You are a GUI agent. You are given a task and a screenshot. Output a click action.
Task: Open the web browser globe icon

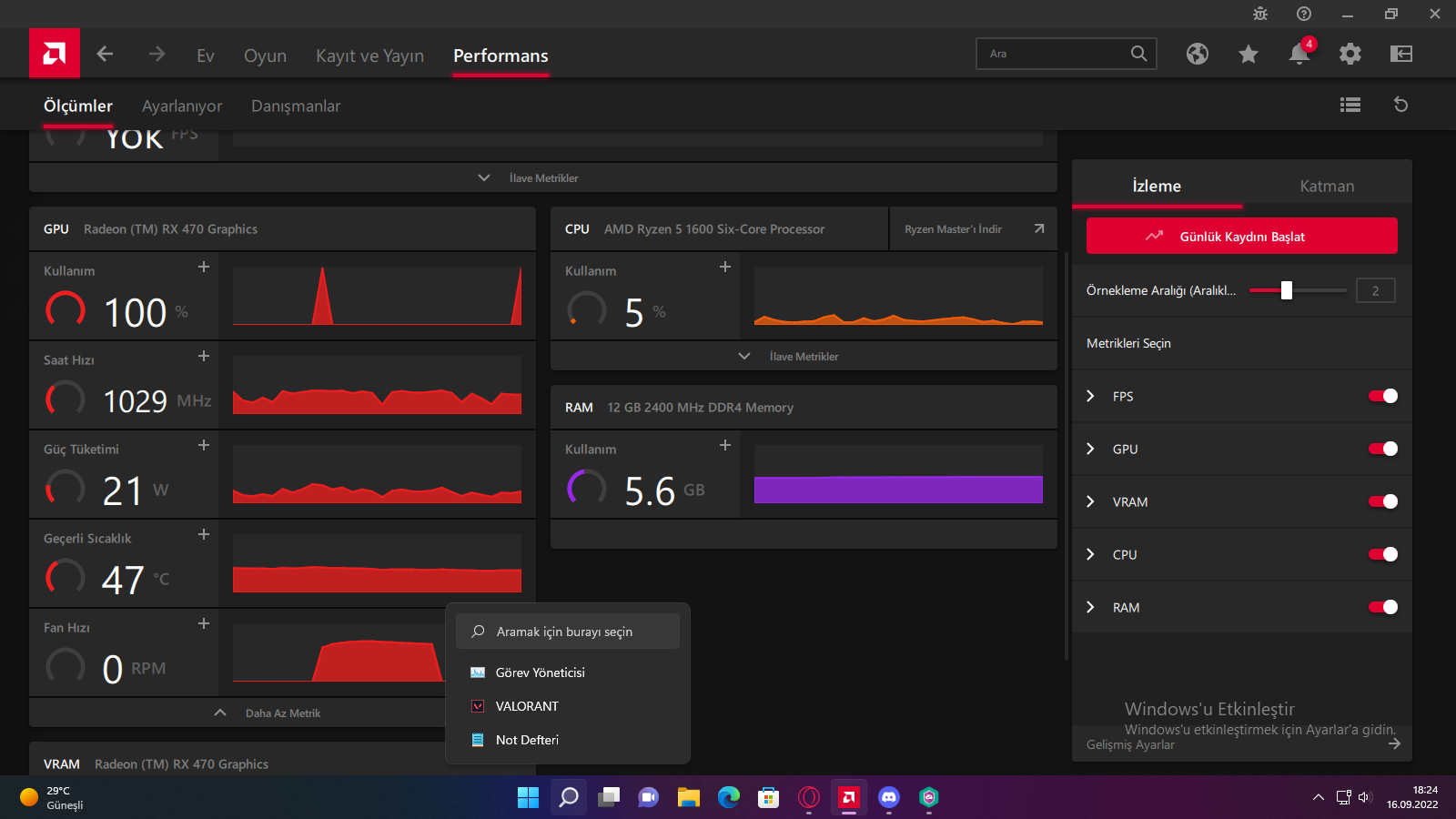point(1197,55)
